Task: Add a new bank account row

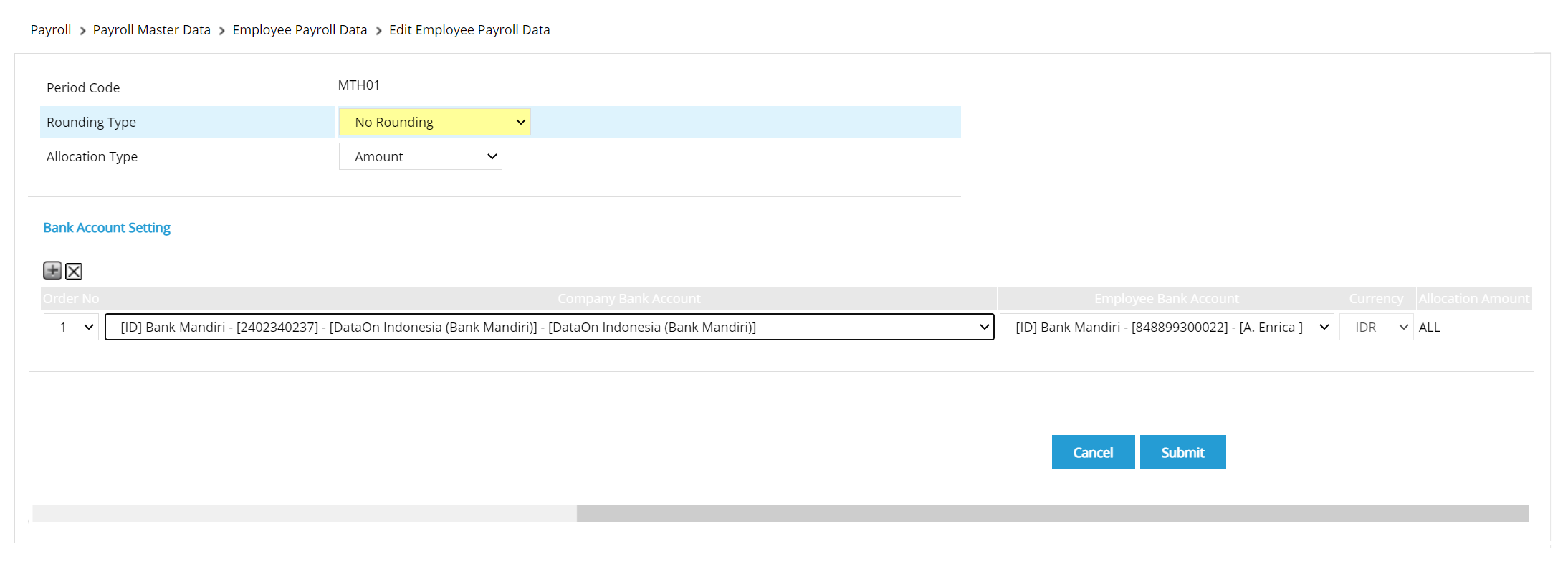Action: (x=52, y=271)
